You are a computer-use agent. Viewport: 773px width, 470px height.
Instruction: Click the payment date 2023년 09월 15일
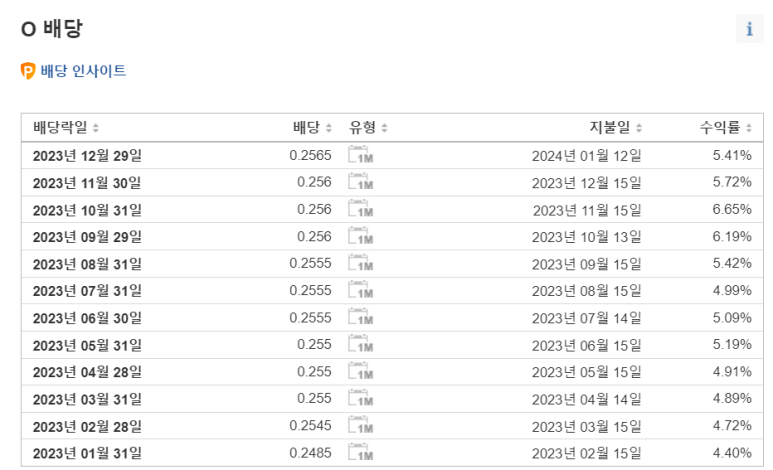tap(587, 264)
